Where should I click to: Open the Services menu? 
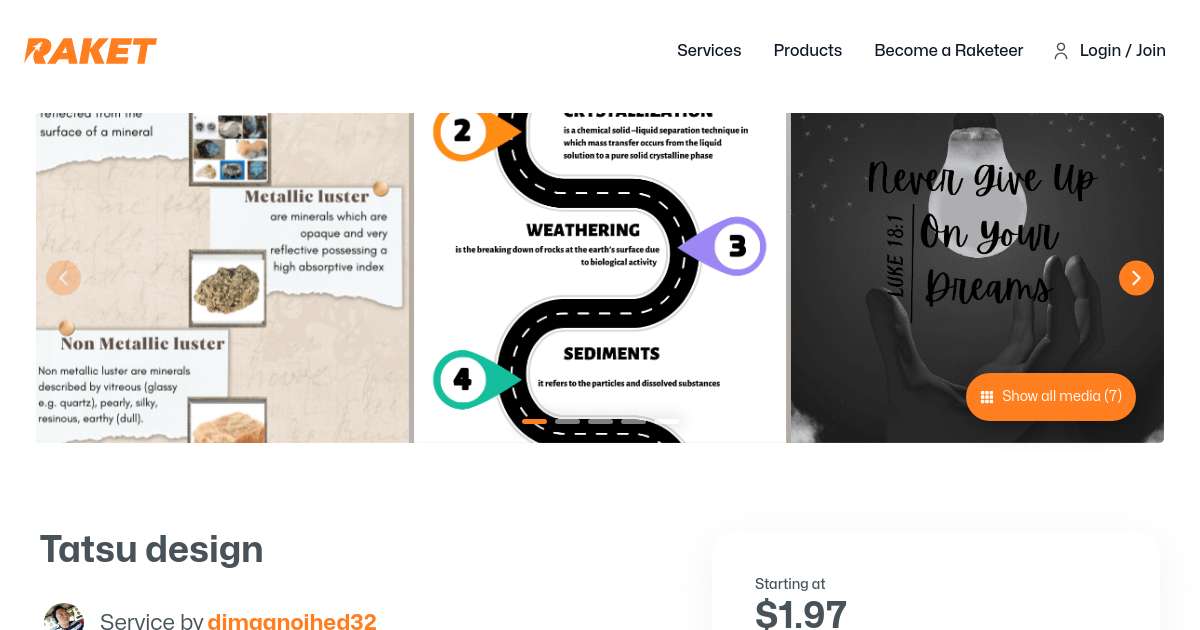pyautogui.click(x=709, y=50)
